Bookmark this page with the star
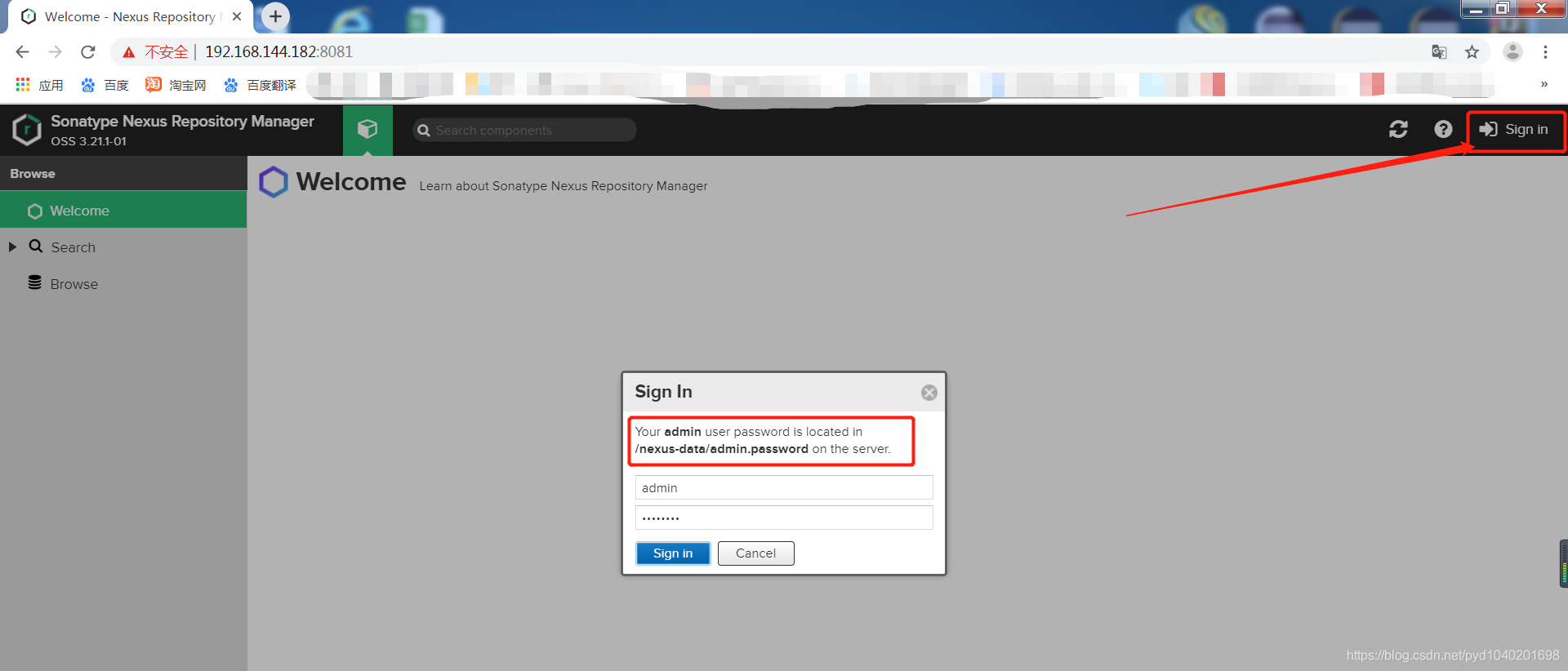The height and width of the screenshot is (671, 1568). (1472, 52)
